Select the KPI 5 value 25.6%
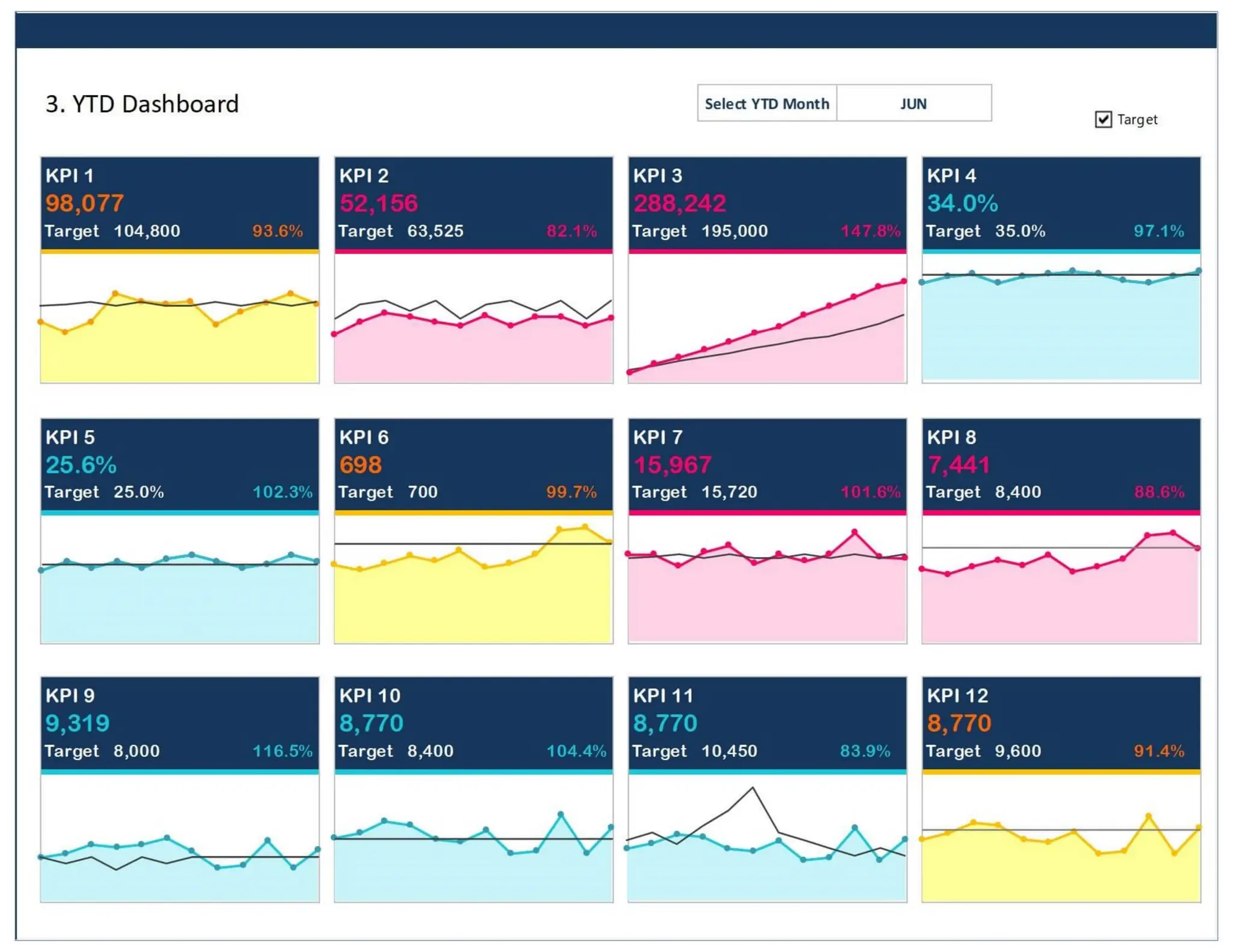Viewport: 1233px width, 952px height. 81,465
